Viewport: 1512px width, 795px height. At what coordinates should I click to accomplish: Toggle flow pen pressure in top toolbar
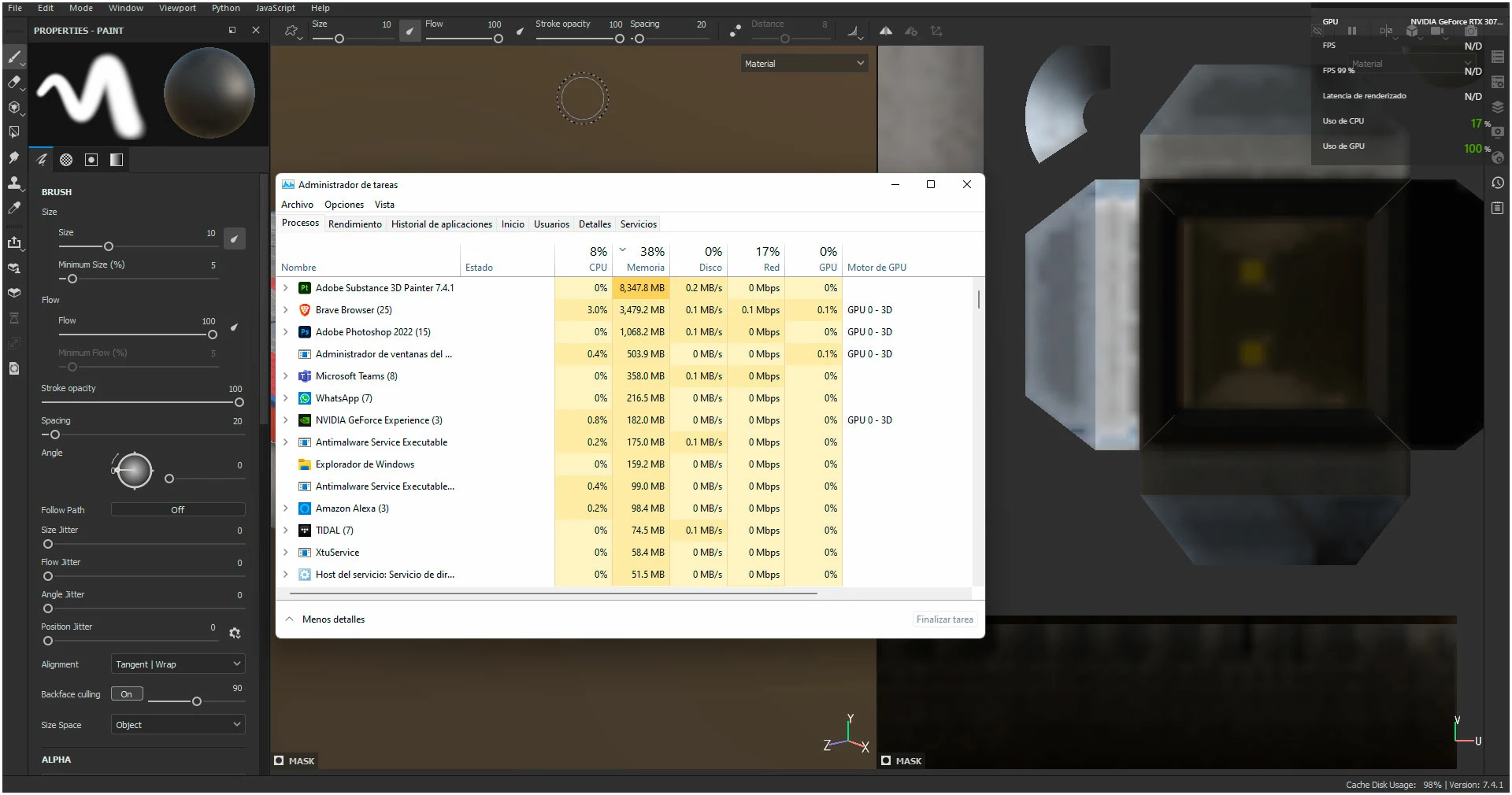click(x=520, y=31)
